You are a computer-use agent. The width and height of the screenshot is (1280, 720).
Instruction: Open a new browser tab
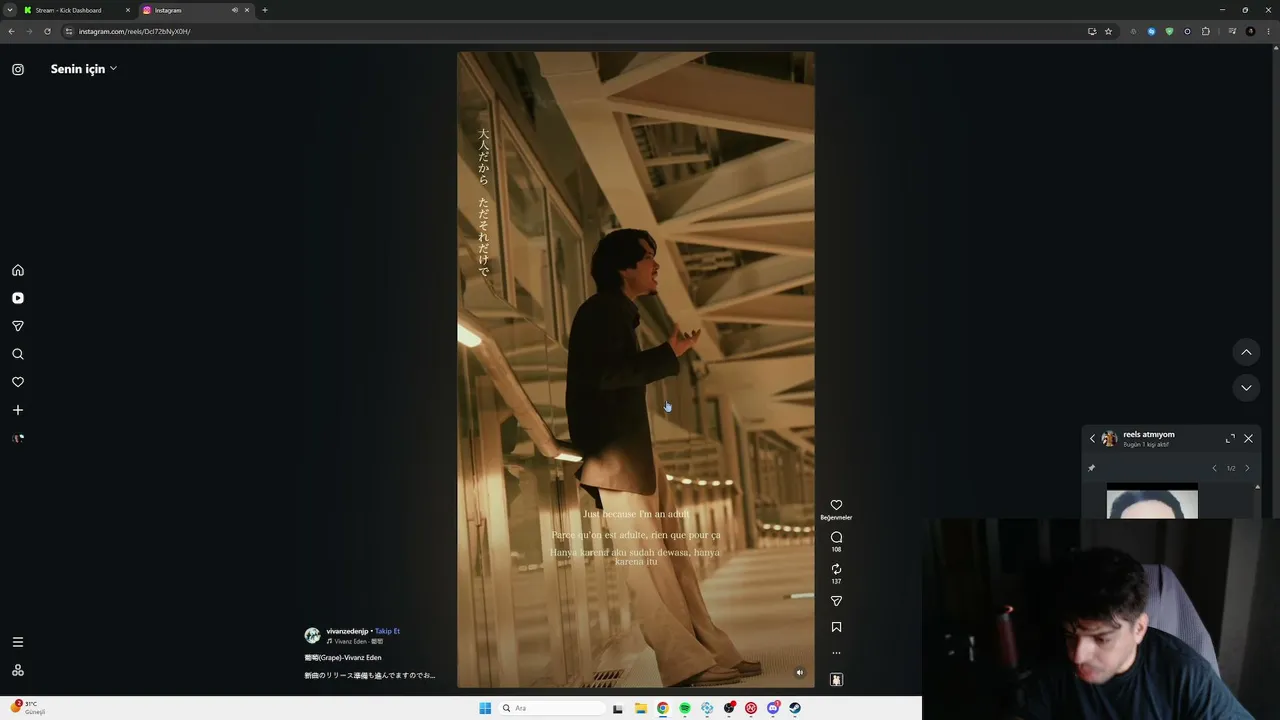pos(265,10)
